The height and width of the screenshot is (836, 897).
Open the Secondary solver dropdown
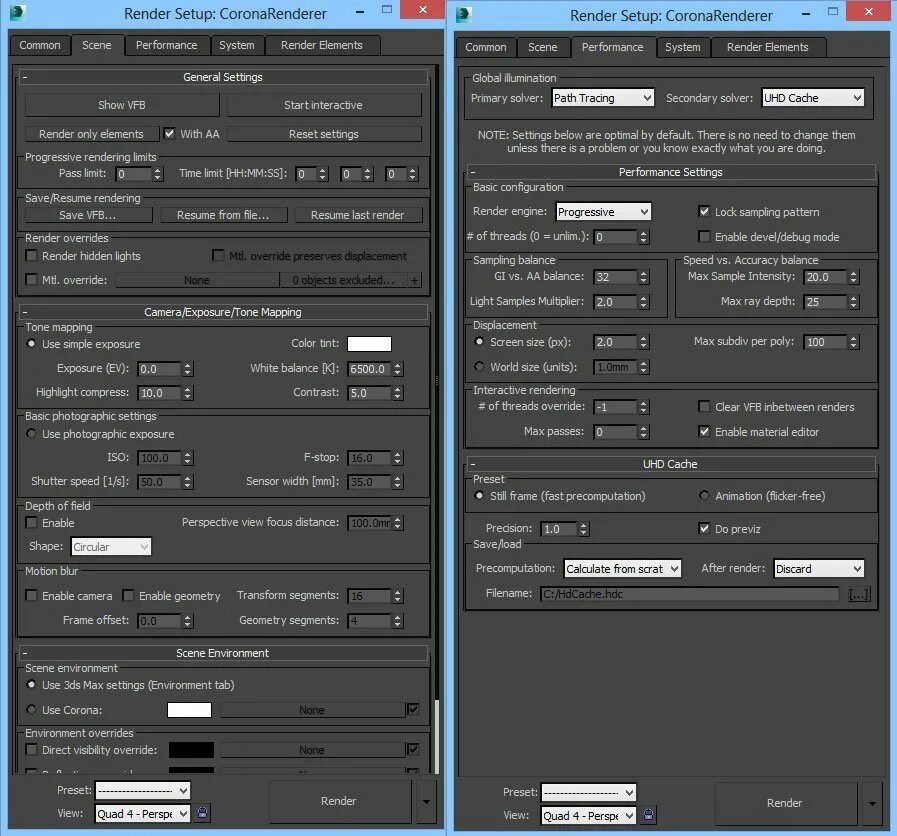pos(813,98)
